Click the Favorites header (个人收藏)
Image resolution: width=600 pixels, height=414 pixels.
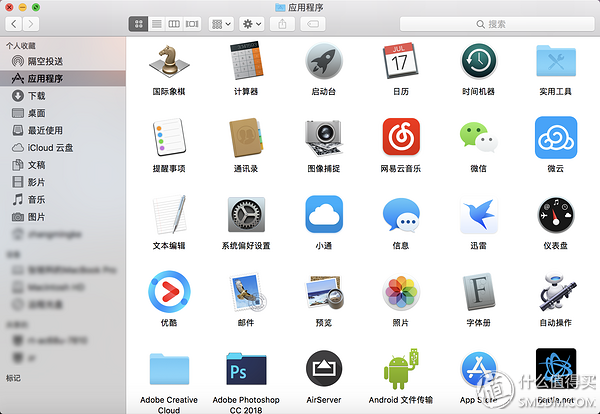(21, 46)
